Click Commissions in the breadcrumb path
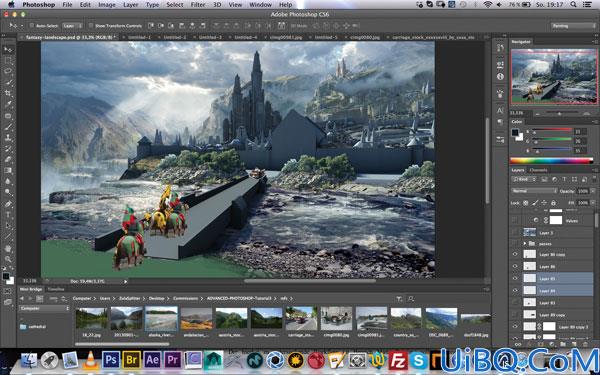The width and height of the screenshot is (600, 375). click(x=185, y=298)
